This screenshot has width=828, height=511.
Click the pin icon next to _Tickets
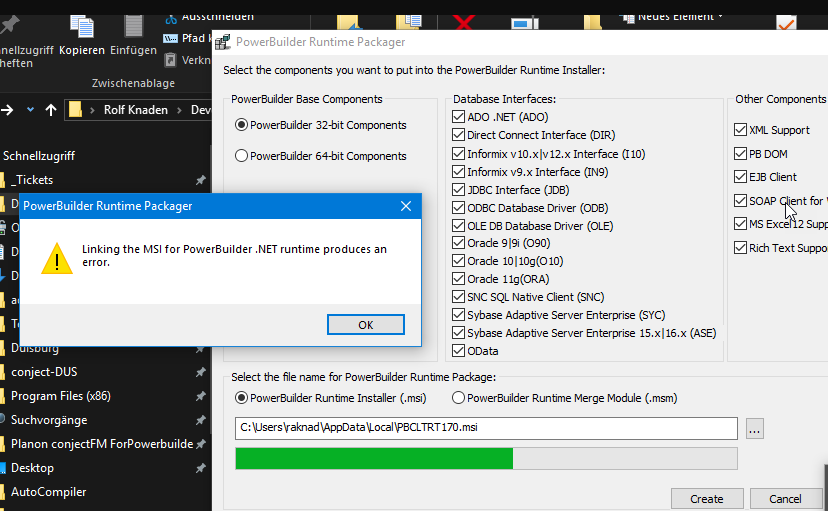pyautogui.click(x=200, y=180)
